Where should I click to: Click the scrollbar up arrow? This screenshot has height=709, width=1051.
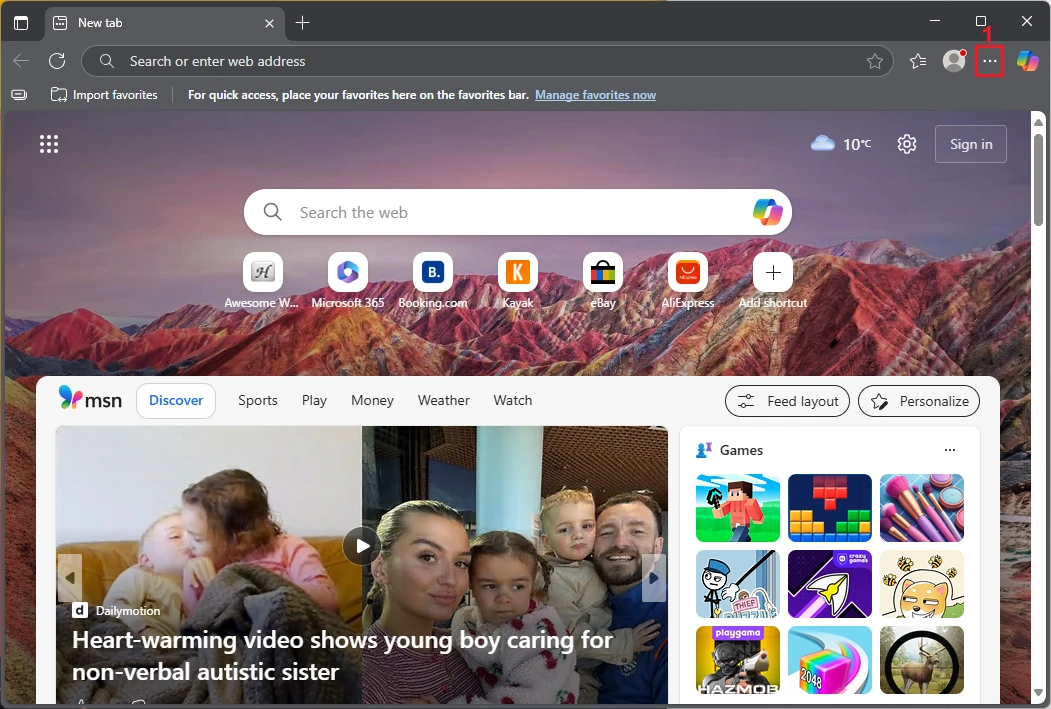coord(1038,122)
